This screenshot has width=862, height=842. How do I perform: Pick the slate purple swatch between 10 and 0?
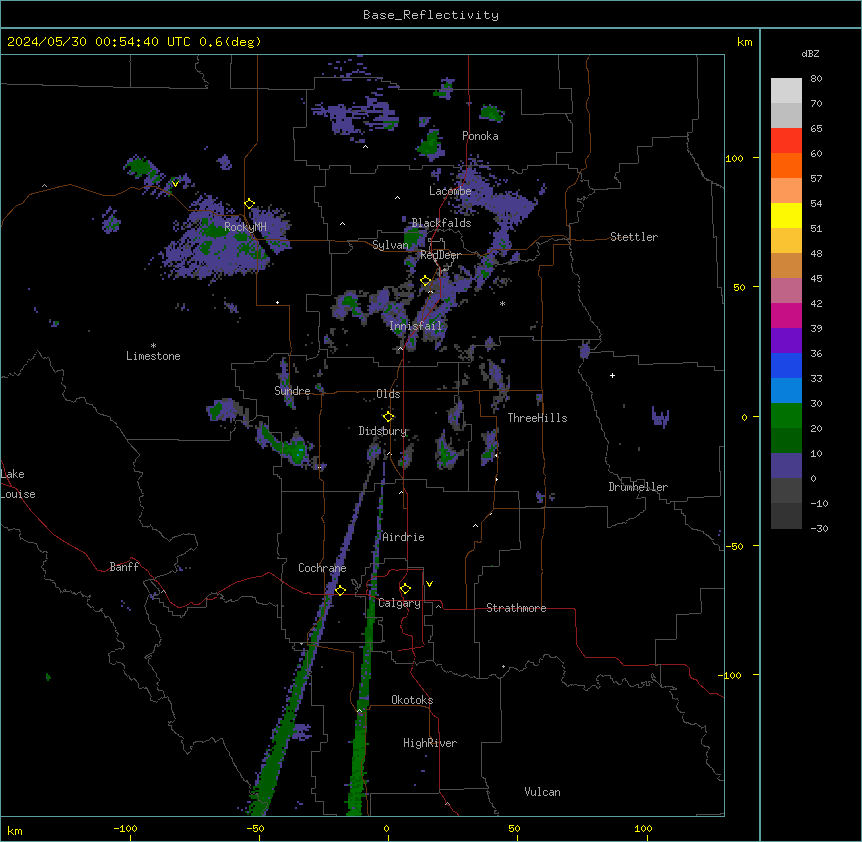(786, 466)
